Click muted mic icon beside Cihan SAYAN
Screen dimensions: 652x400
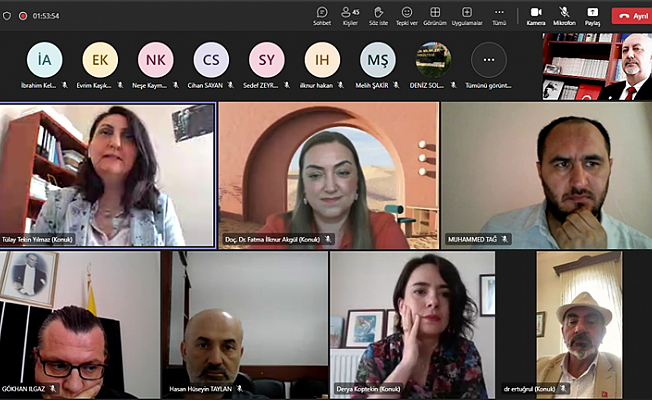pyautogui.click(x=230, y=85)
